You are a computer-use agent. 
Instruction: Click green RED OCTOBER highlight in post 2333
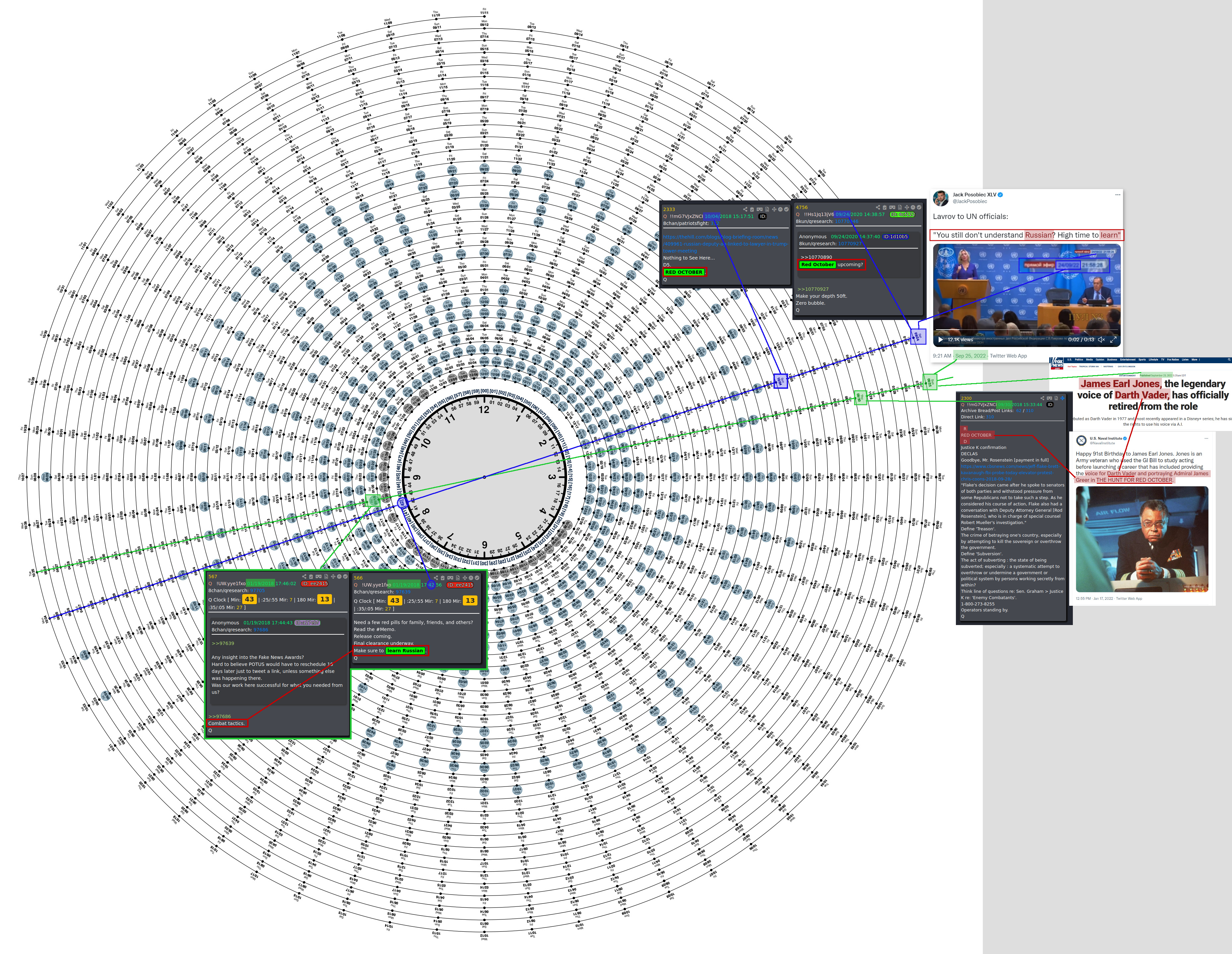point(684,272)
